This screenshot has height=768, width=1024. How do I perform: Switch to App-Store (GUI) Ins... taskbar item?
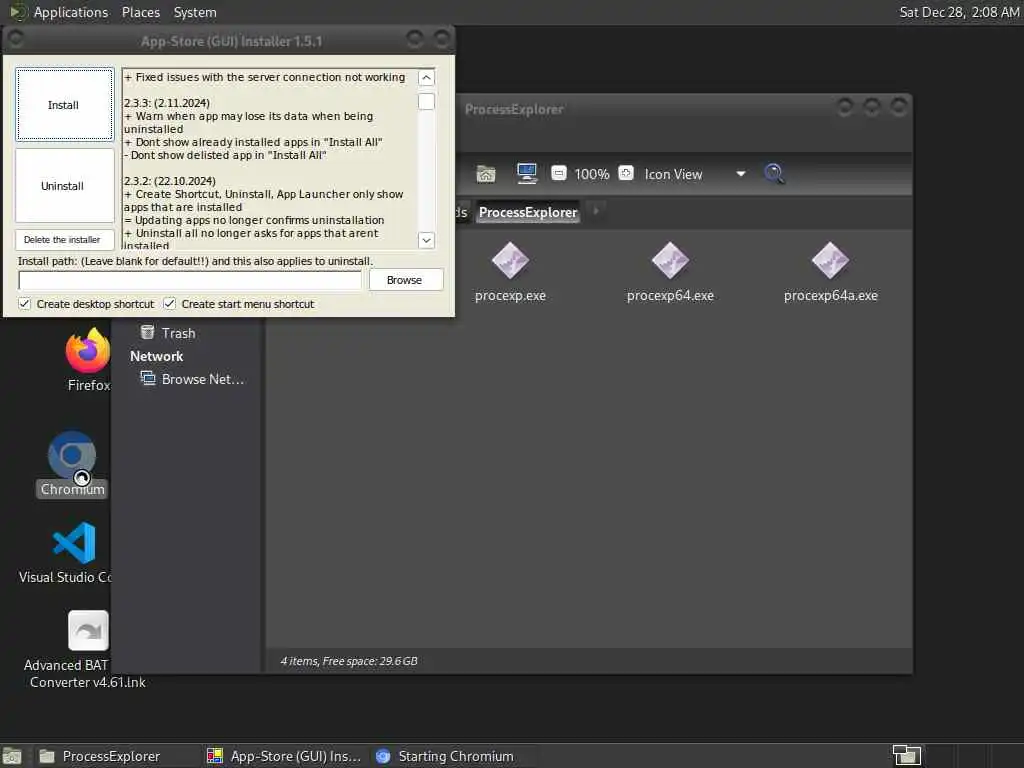pyautogui.click(x=284, y=756)
